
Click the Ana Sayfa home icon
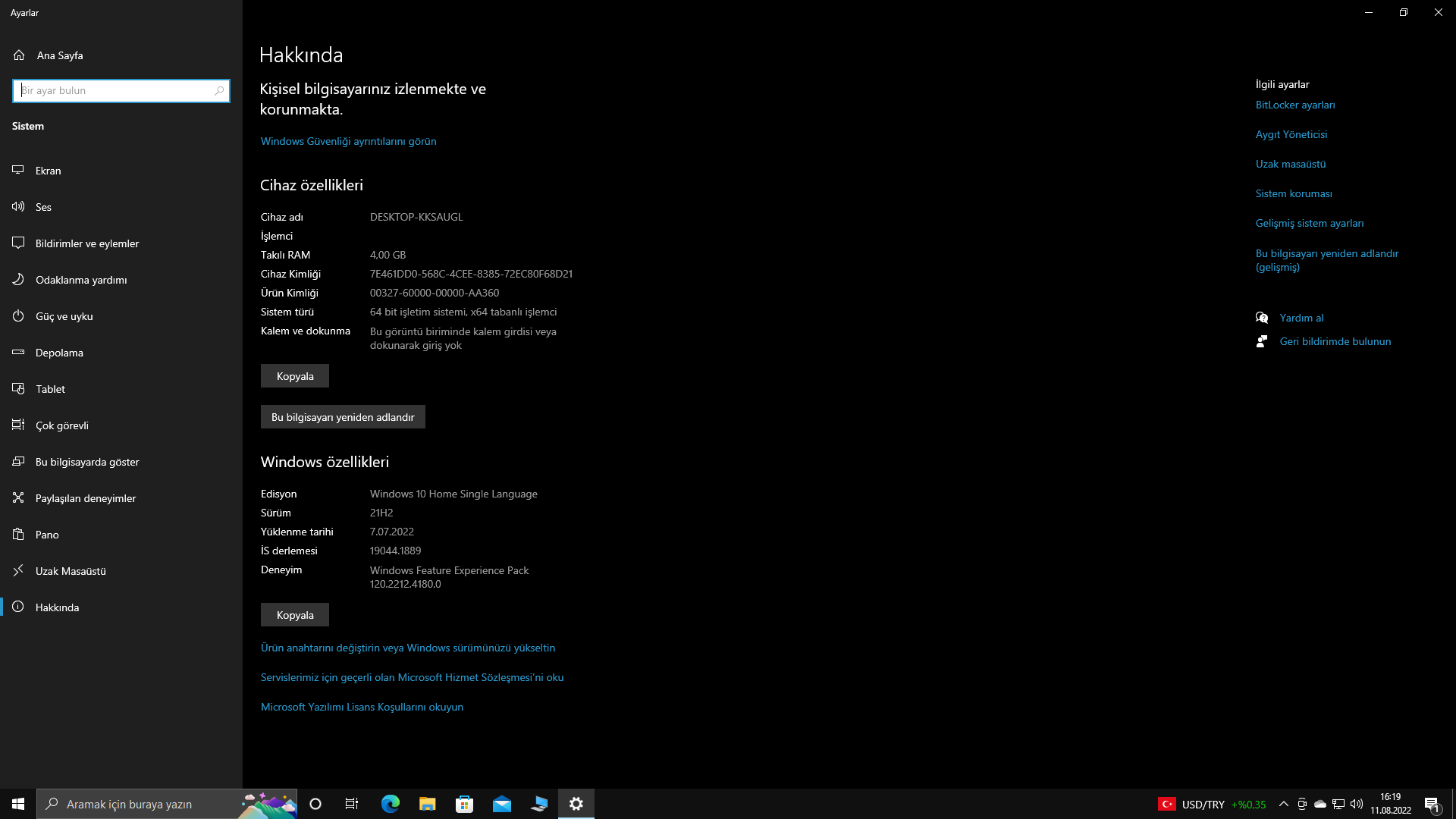tap(19, 55)
